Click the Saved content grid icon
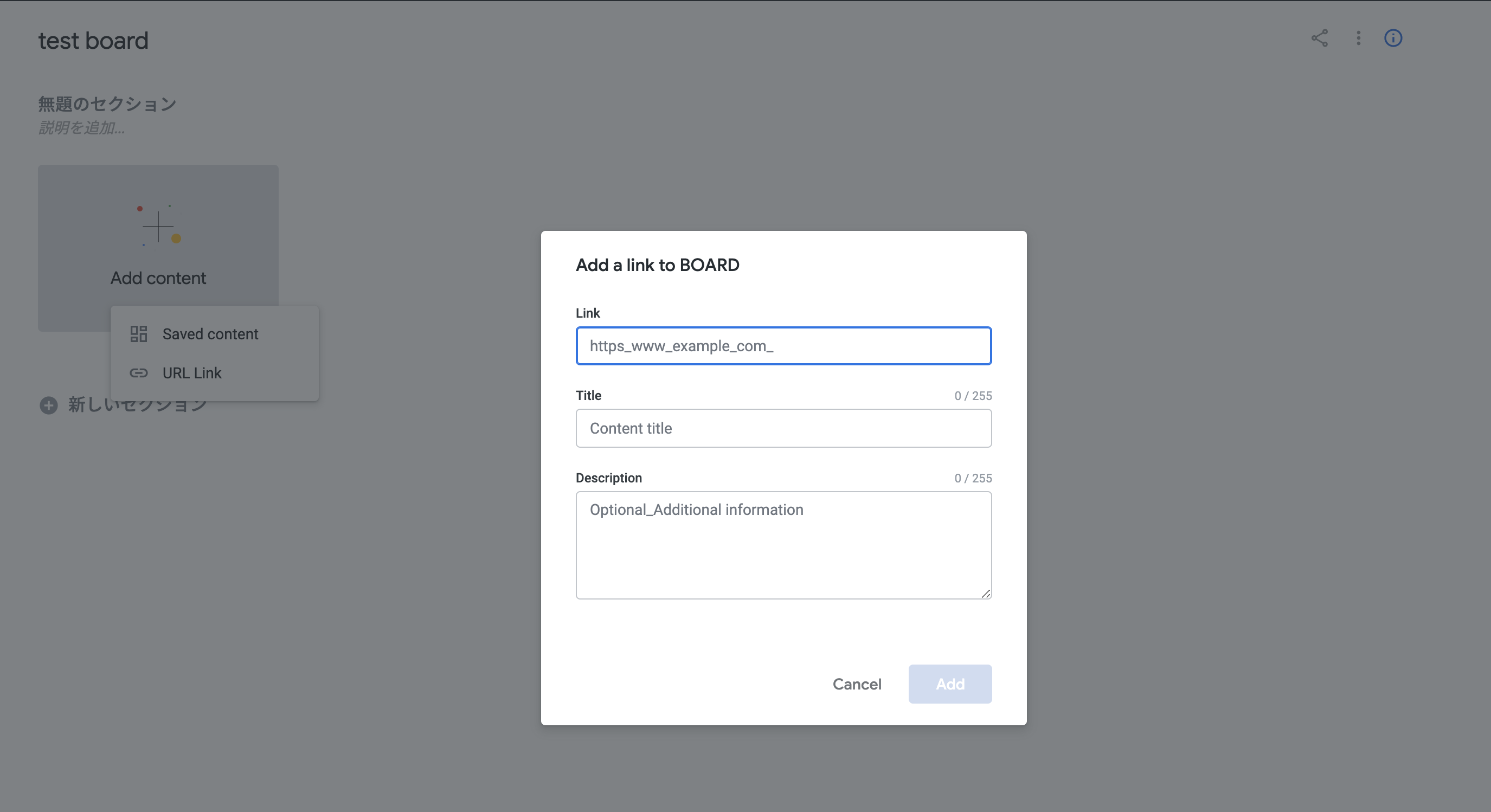The width and height of the screenshot is (1491, 812). pyautogui.click(x=138, y=334)
